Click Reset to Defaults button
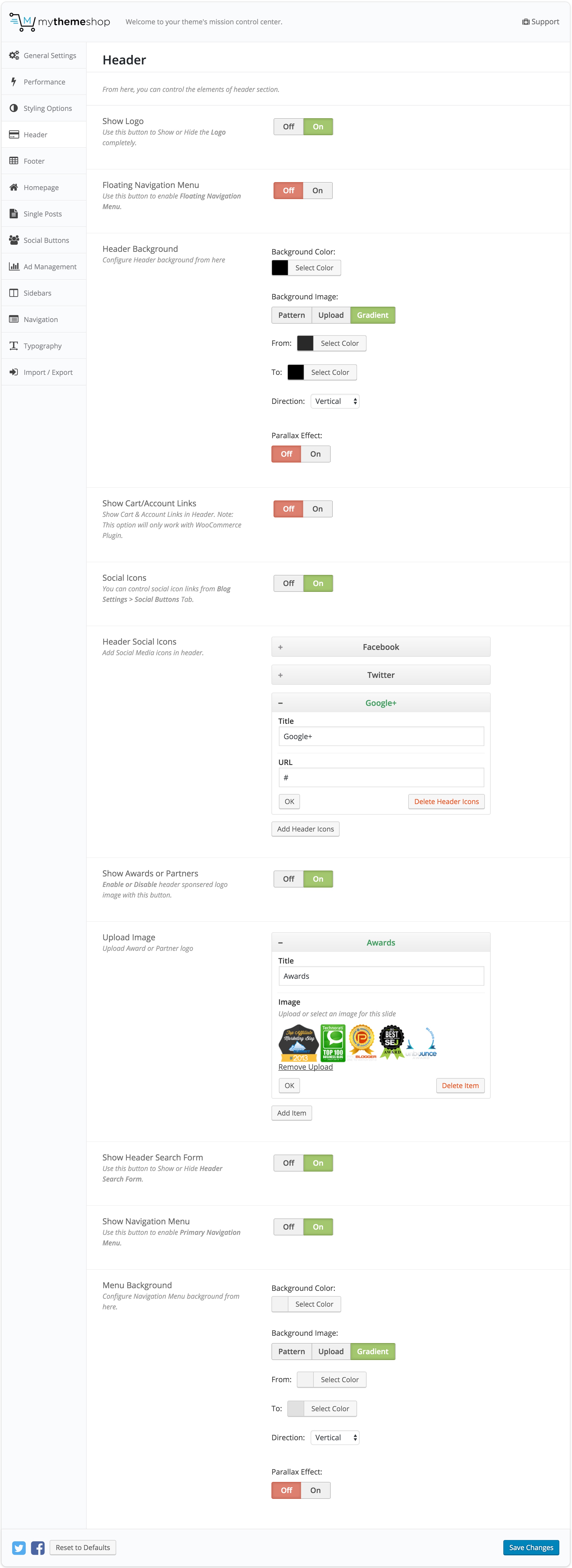Image resolution: width=572 pixels, height=1568 pixels. click(x=83, y=1547)
